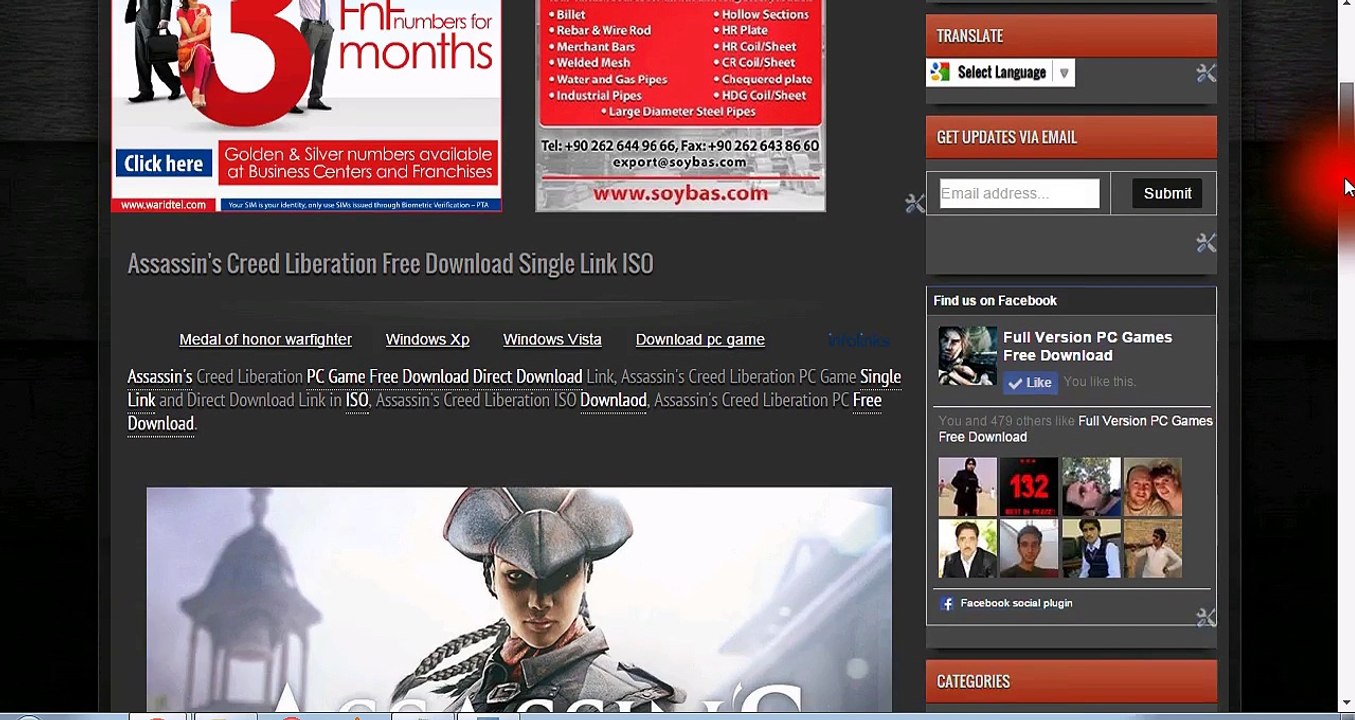Click the Find us on Facebook header
Viewport: 1355px width, 720px height.
(x=995, y=300)
